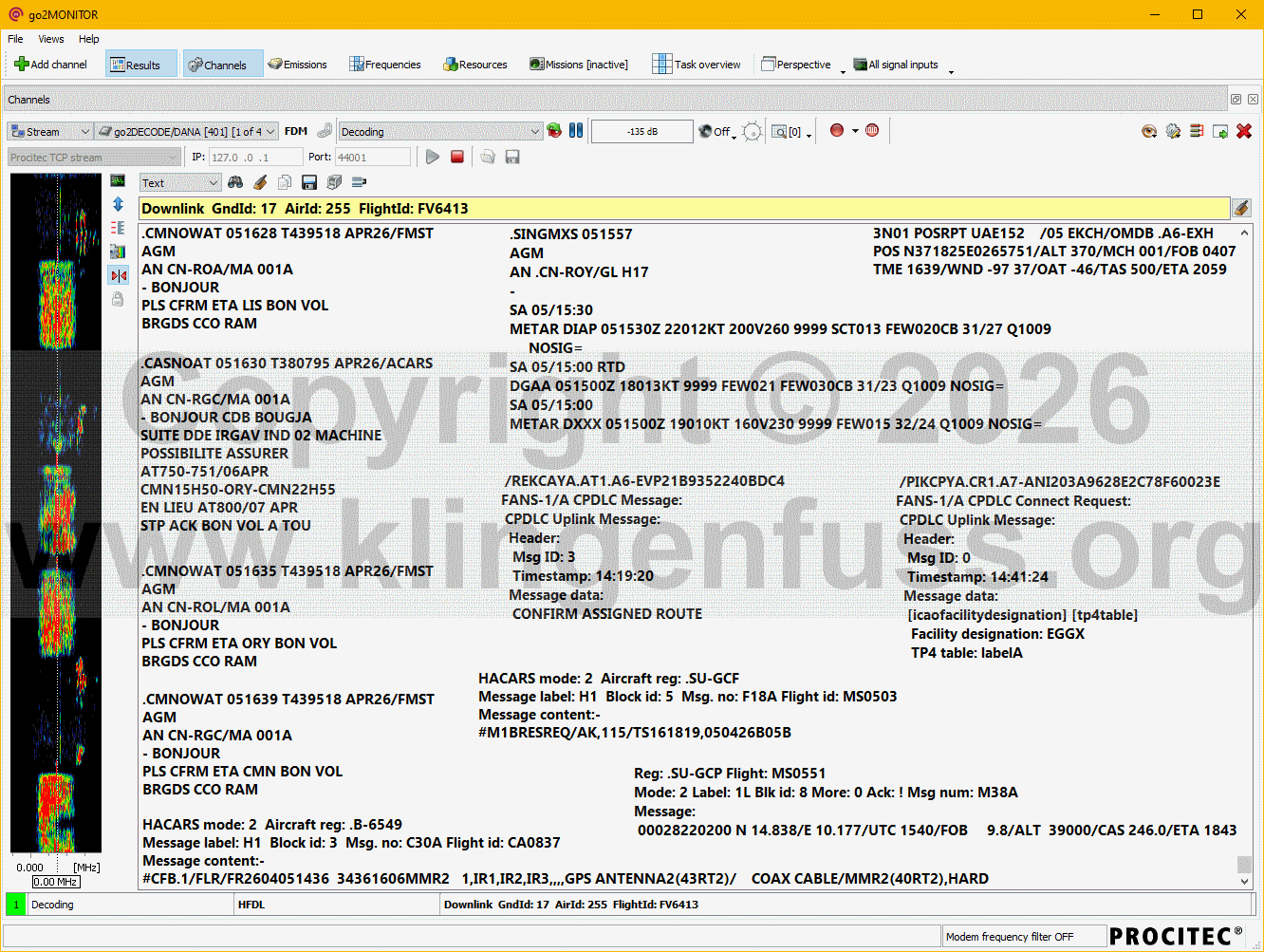The height and width of the screenshot is (952, 1264).
Task: Click the brush icon beside yellow status bar
Action: [x=1241, y=208]
